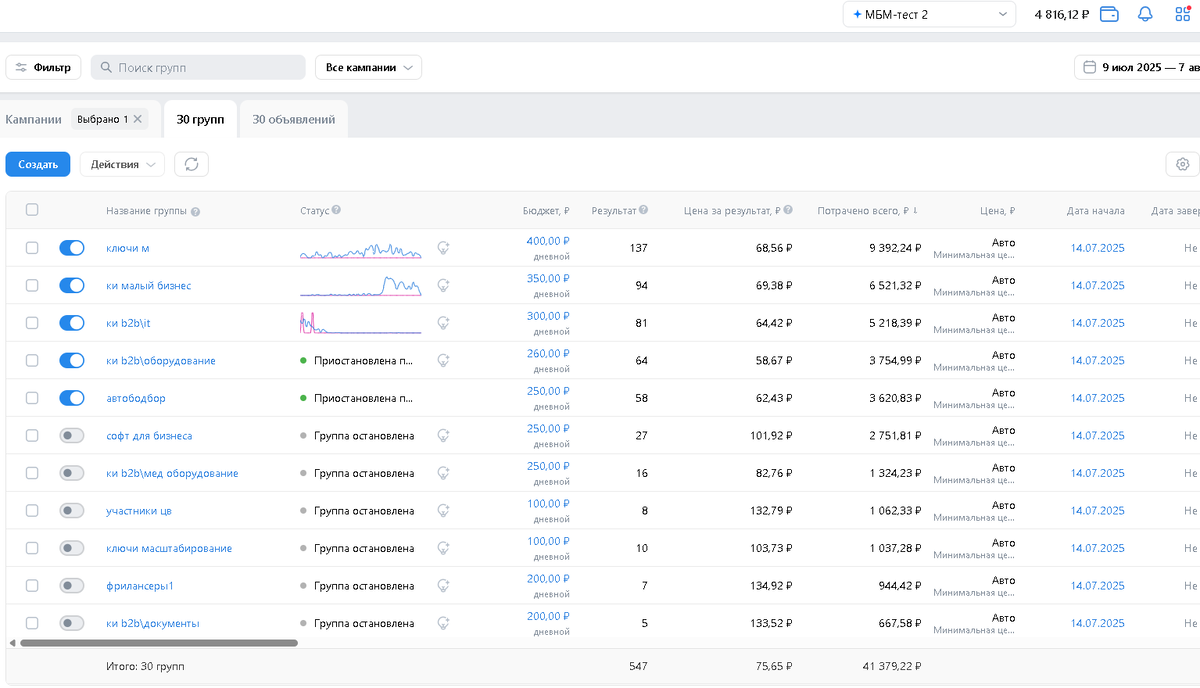The height and width of the screenshot is (688, 1200).
Task: Click lightbulb icon for ки b2b\документы
Action: (x=443, y=623)
